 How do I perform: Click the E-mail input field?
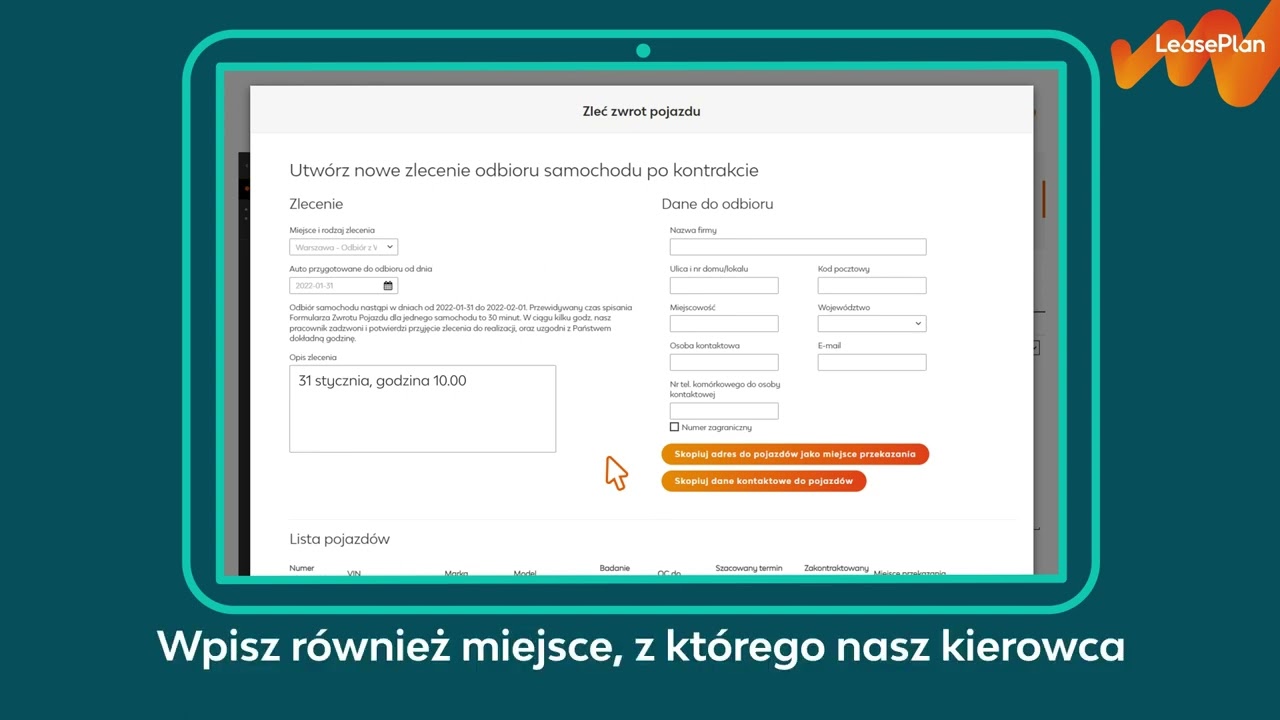(x=872, y=362)
